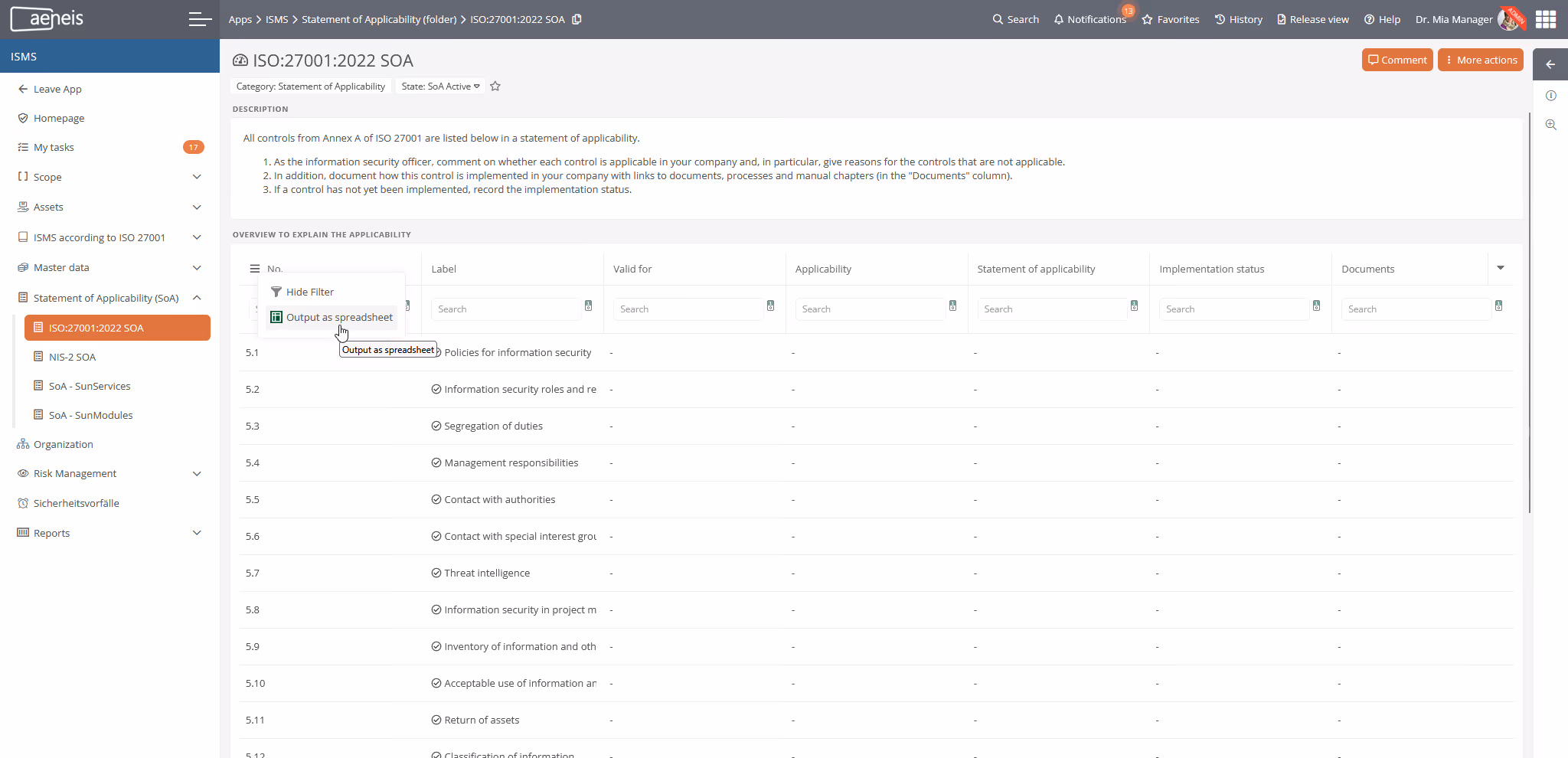Expand ISMS according to ISO 27001
The image size is (1568, 758).
pyautogui.click(x=197, y=237)
